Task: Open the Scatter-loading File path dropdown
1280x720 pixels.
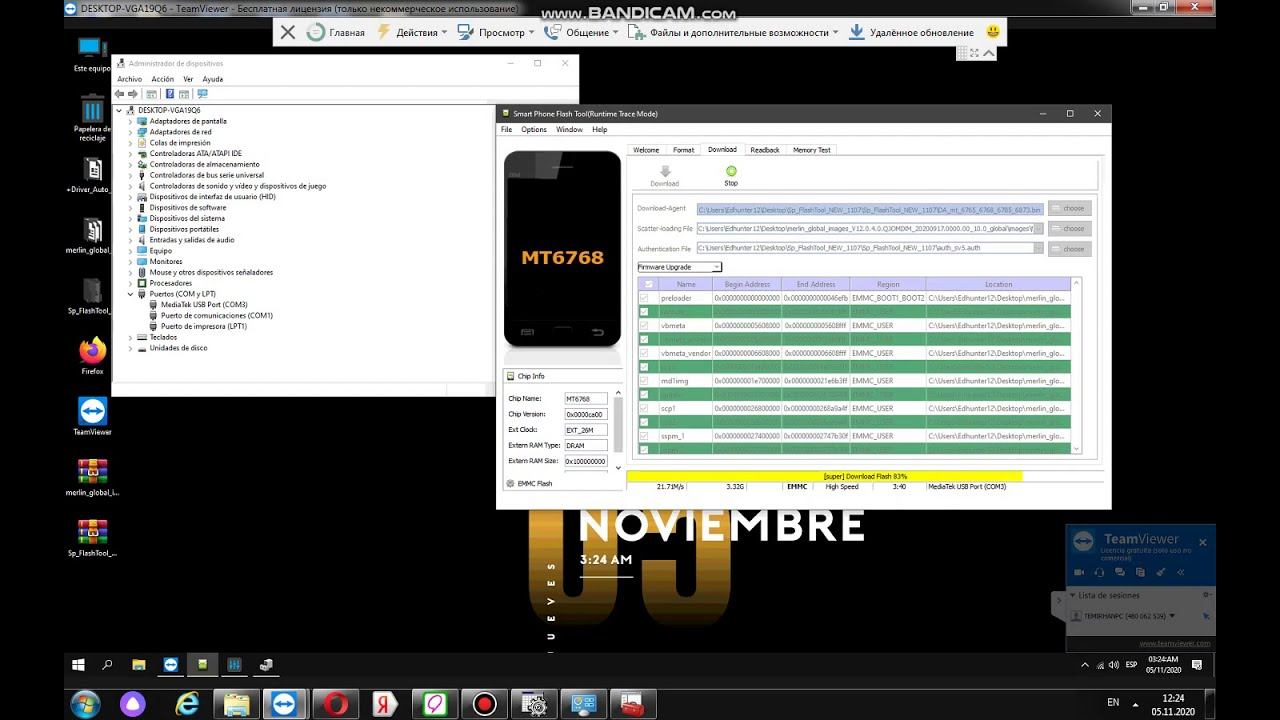Action: tap(1039, 229)
